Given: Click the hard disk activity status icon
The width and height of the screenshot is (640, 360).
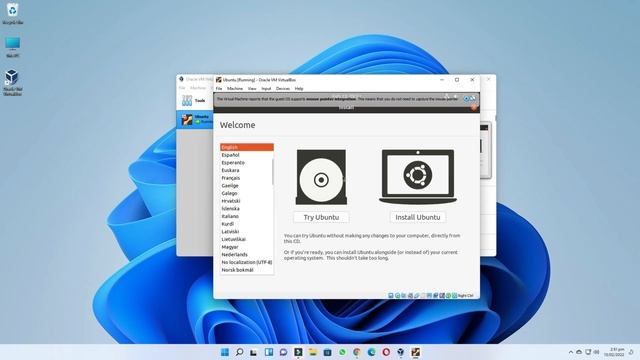Looking at the screenshot, I should [x=391, y=295].
